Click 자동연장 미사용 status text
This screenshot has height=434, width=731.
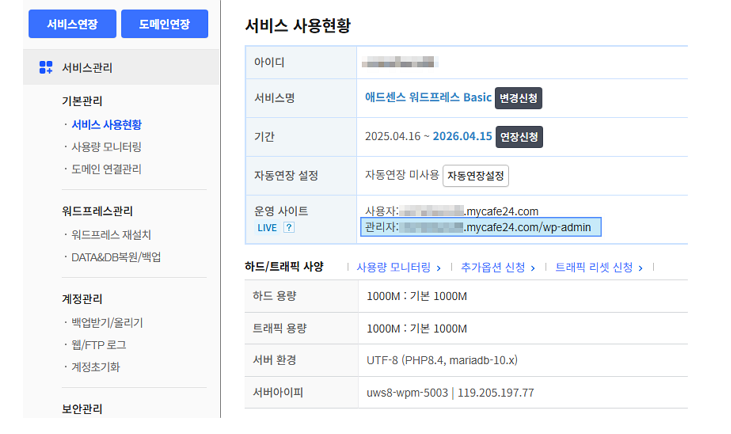click(402, 175)
